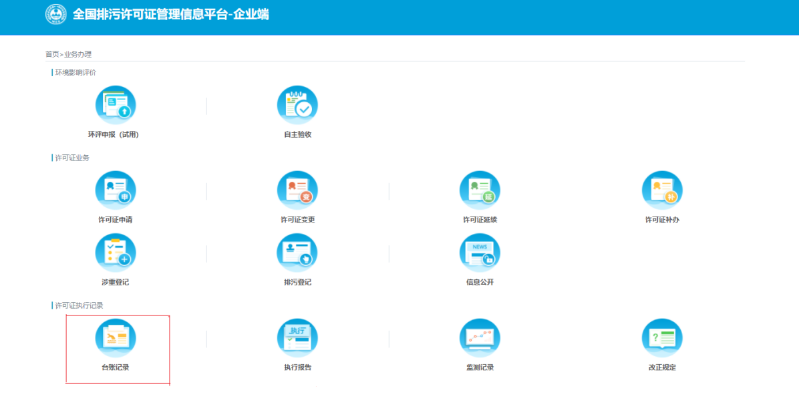Click the 自主验收 icon
The image size is (799, 413).
click(297, 104)
